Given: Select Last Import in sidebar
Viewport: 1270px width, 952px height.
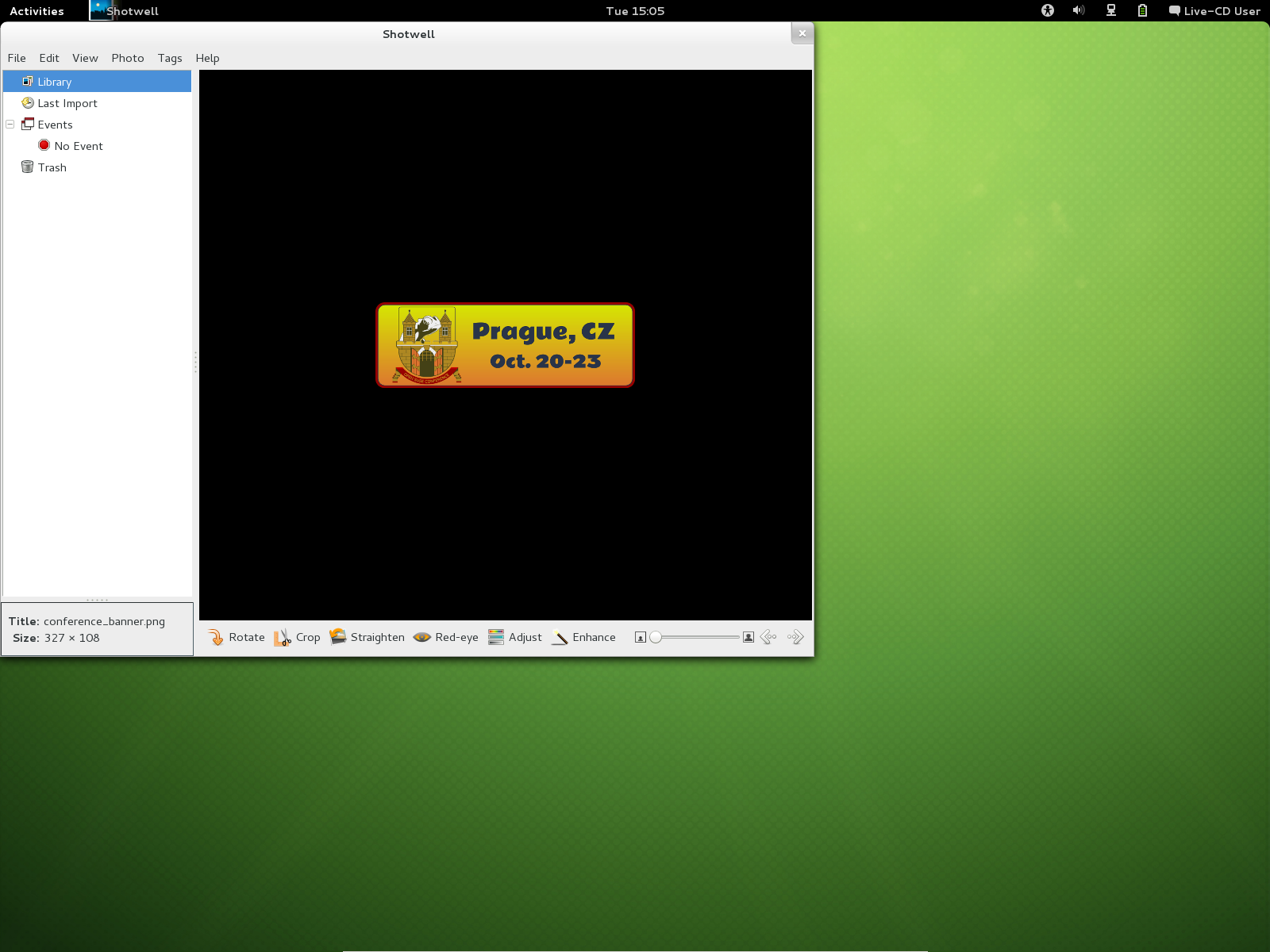Looking at the screenshot, I should [x=67, y=103].
